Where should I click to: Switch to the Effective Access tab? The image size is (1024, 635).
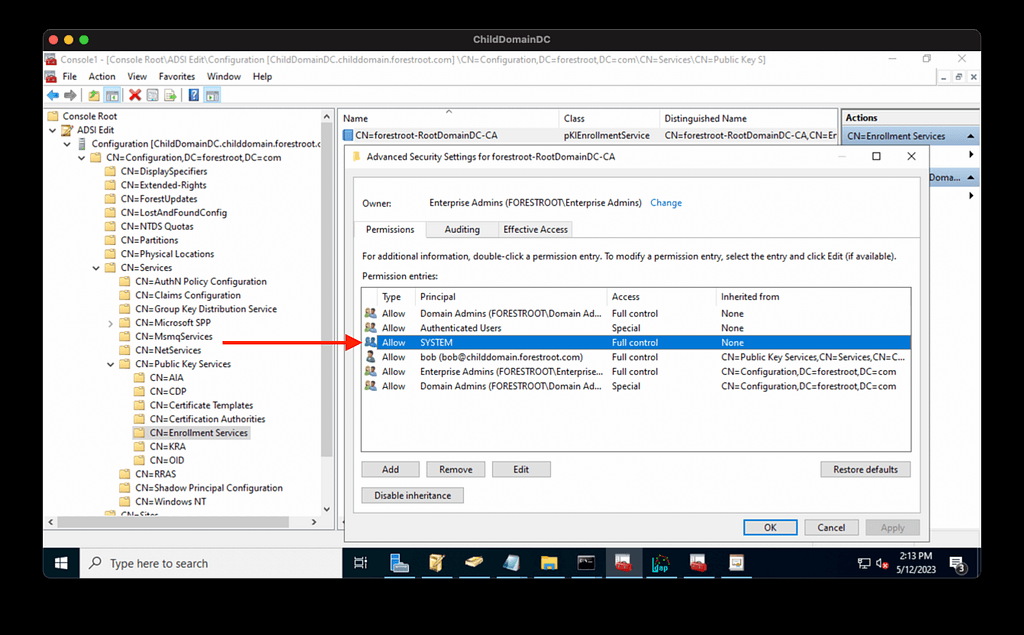tap(535, 229)
